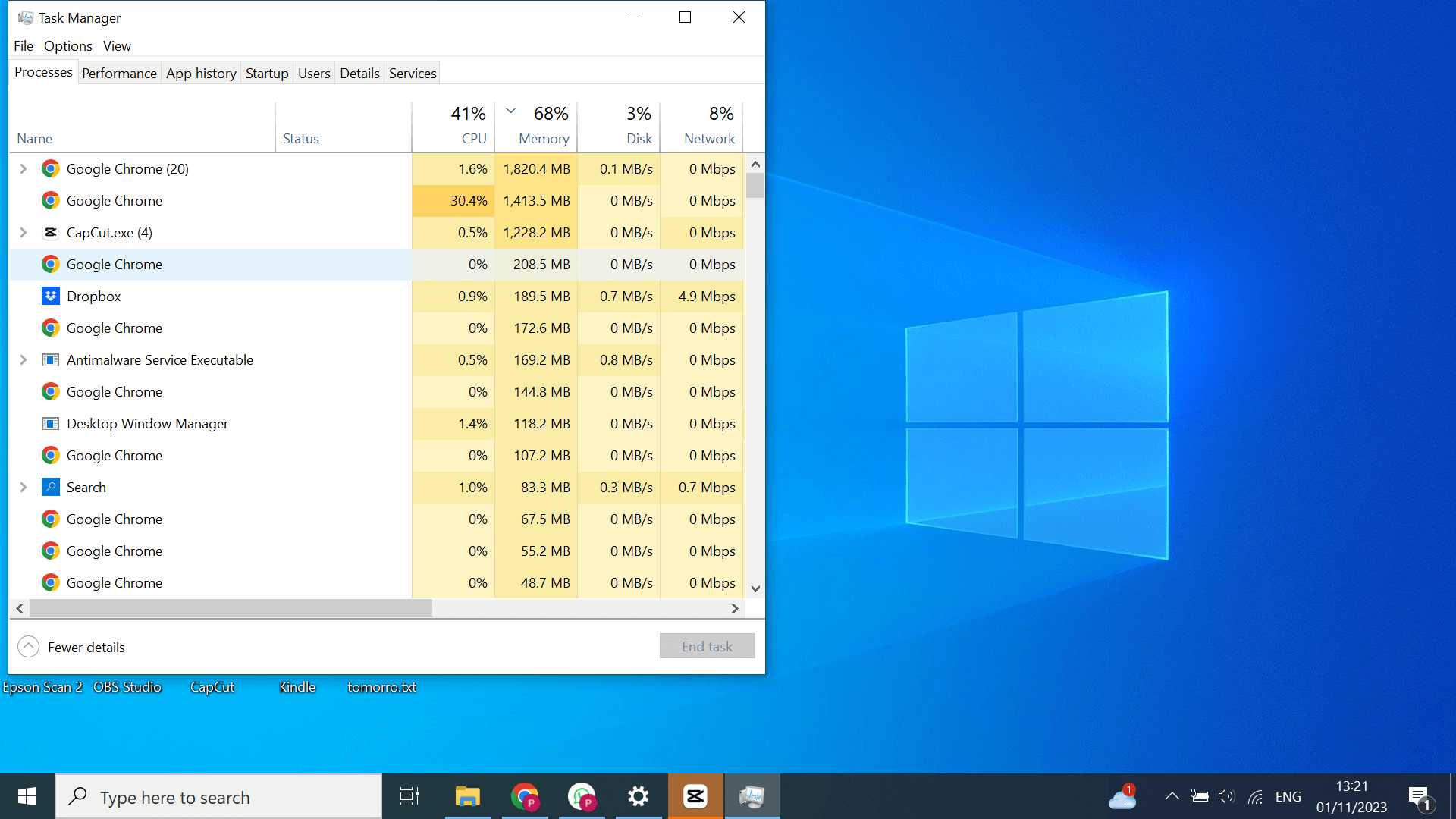Click the End task button
This screenshot has height=819, width=1456.
pos(707,647)
